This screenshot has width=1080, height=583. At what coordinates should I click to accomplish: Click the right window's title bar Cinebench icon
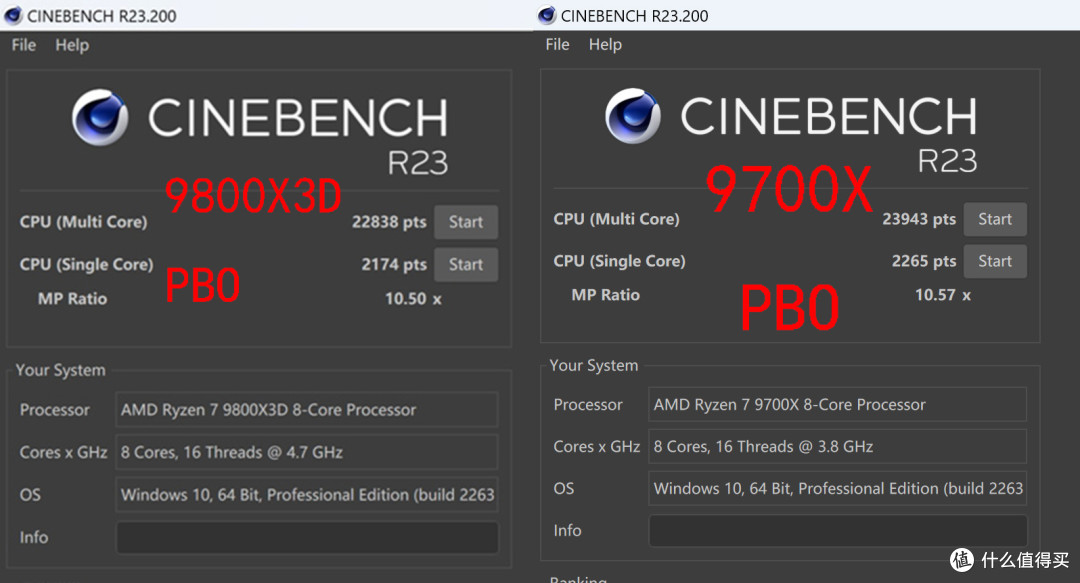coord(546,15)
